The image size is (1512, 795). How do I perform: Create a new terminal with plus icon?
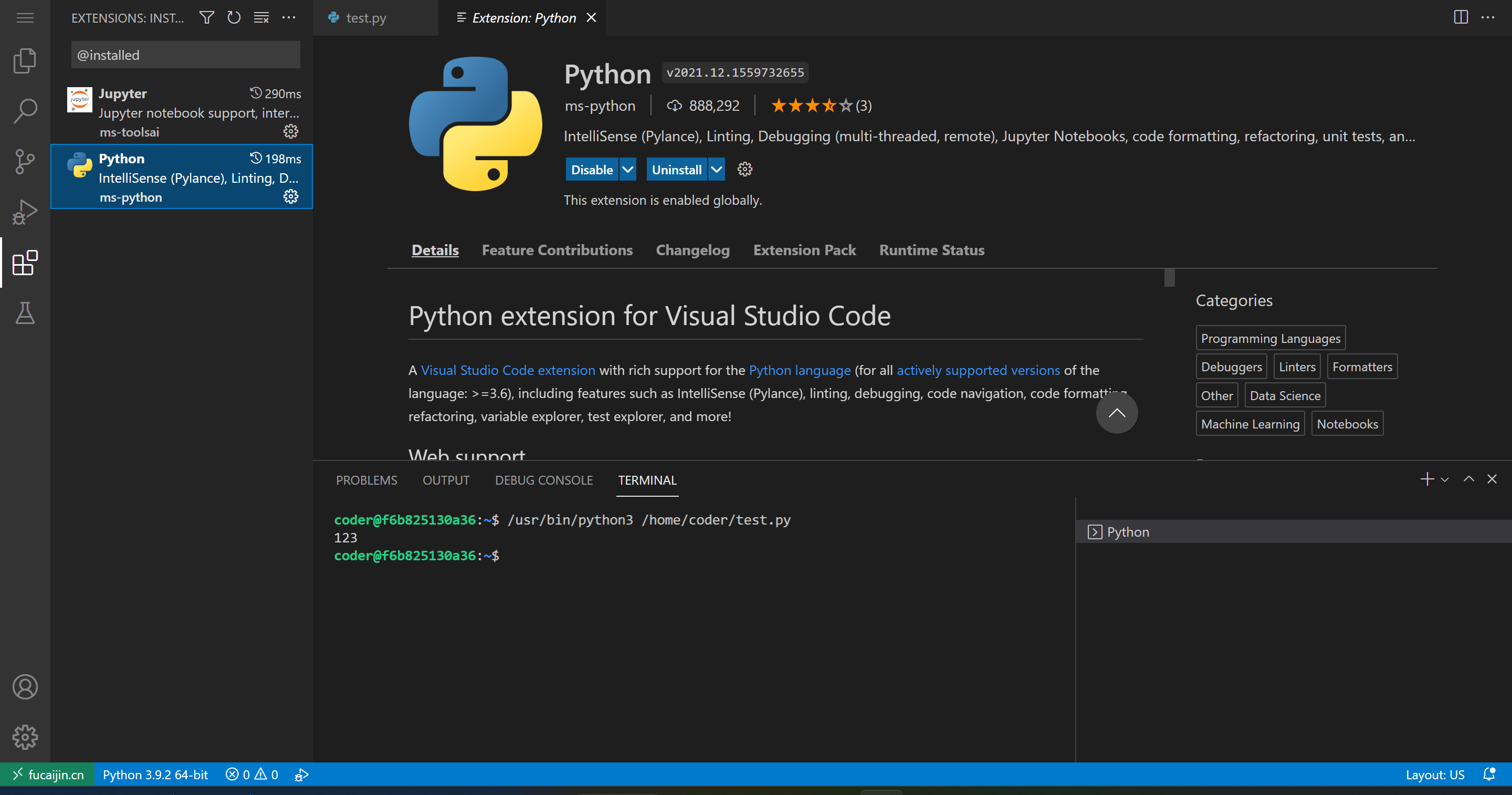coord(1427,479)
